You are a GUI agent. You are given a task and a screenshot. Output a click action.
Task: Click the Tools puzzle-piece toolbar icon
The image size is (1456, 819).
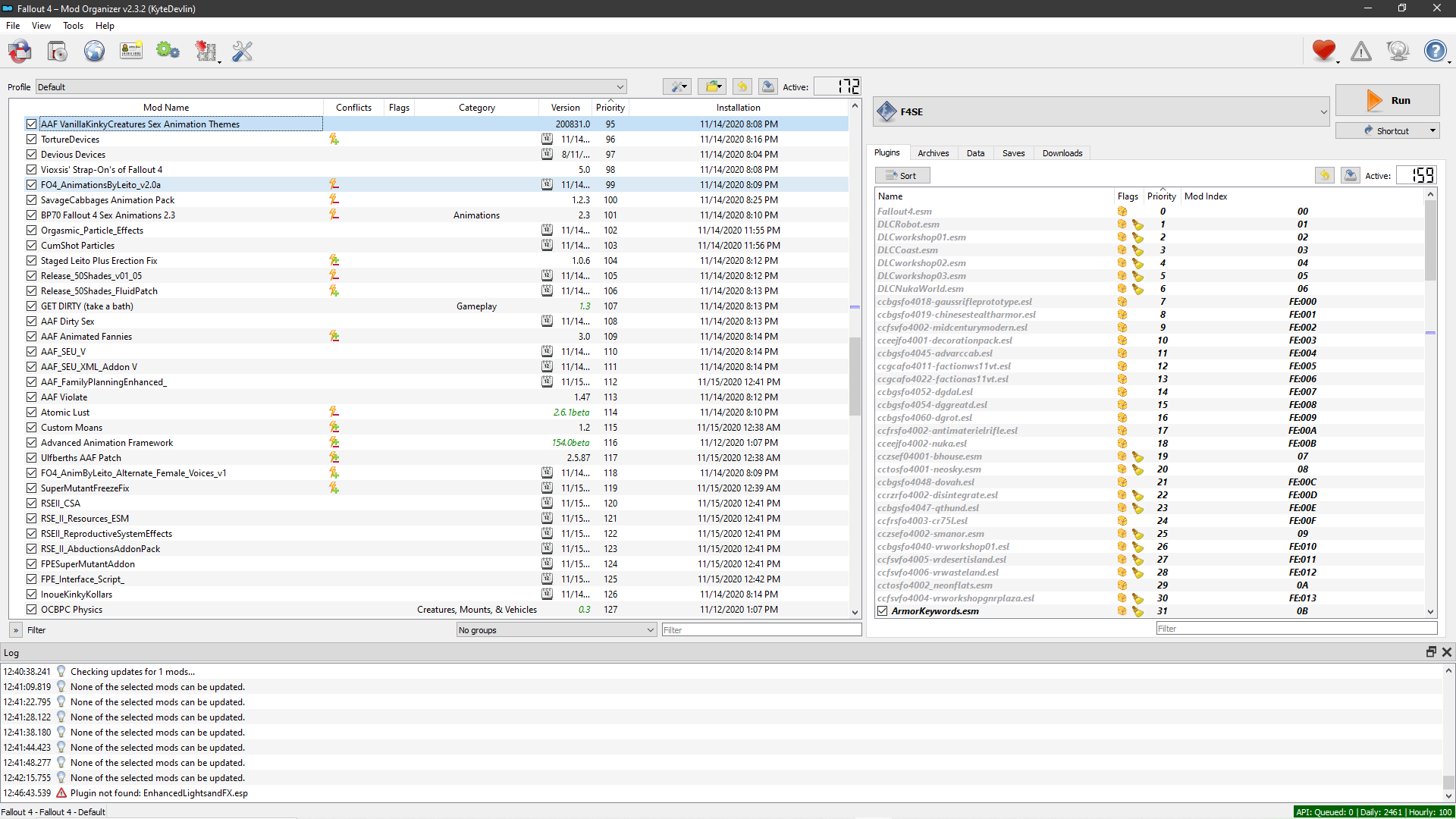[206, 52]
